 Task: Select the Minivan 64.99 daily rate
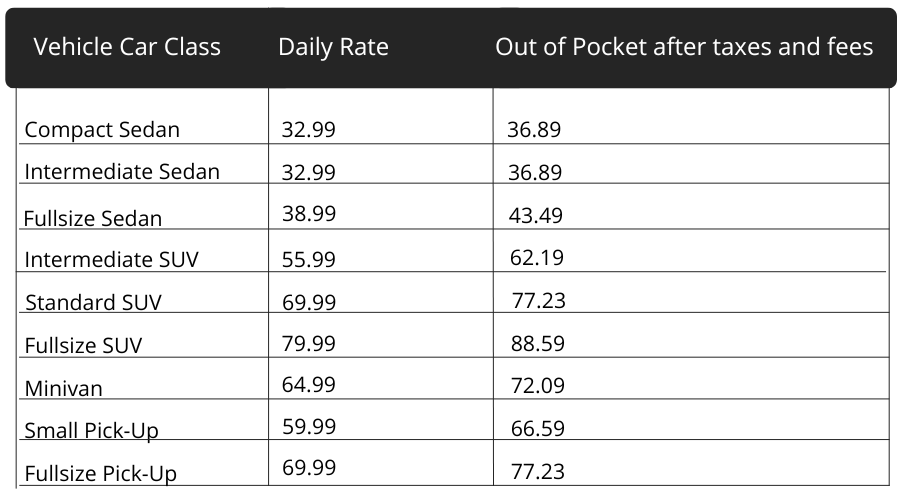point(309,384)
